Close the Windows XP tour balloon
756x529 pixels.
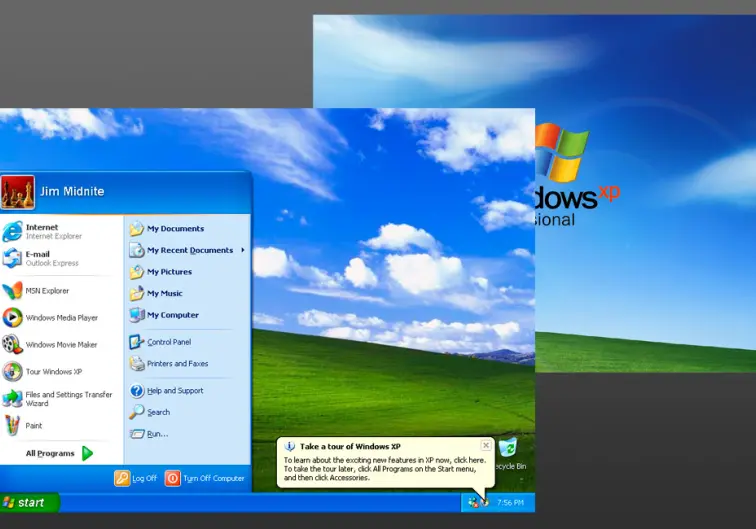click(x=486, y=446)
